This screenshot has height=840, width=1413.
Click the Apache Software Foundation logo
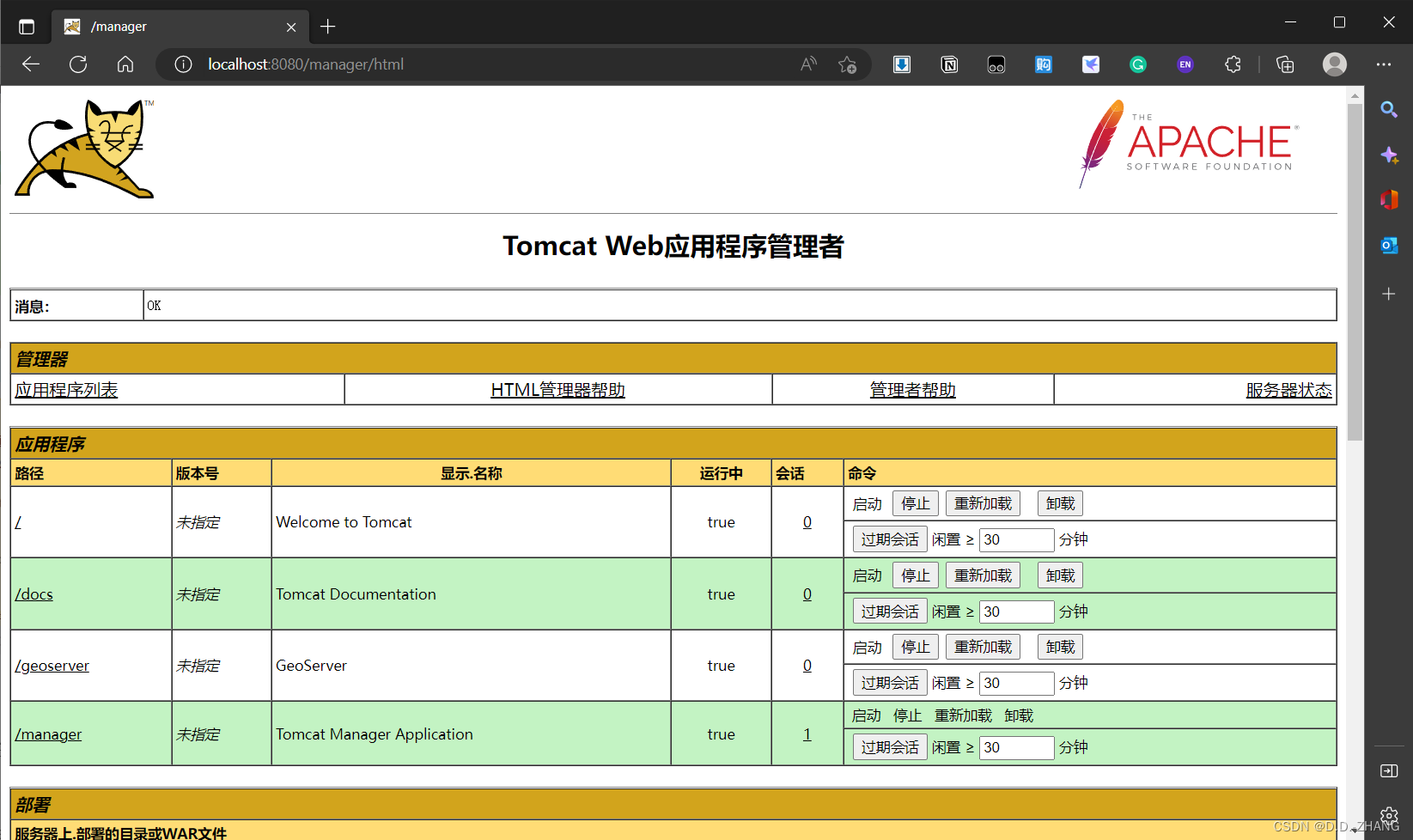click(x=1188, y=143)
